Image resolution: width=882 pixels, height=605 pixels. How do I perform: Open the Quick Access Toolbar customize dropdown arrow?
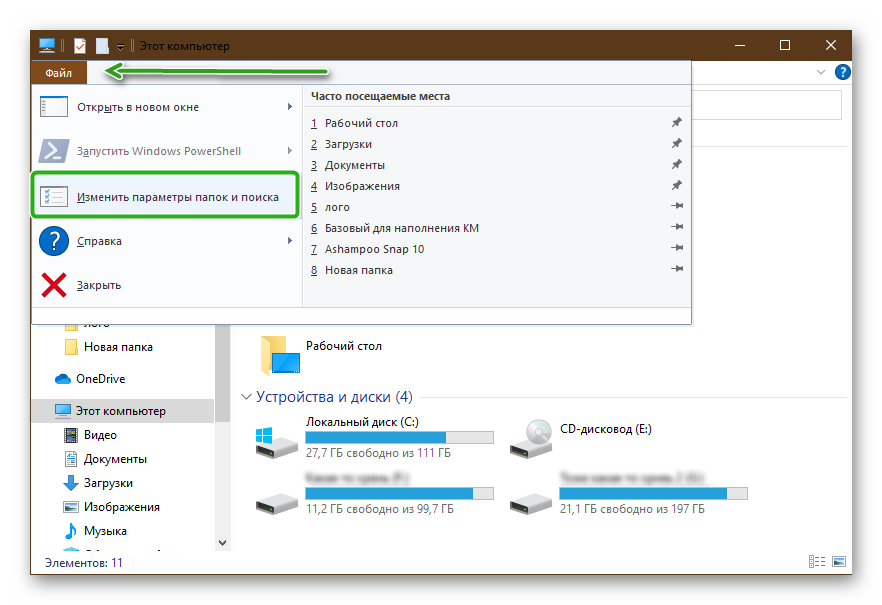(x=120, y=47)
